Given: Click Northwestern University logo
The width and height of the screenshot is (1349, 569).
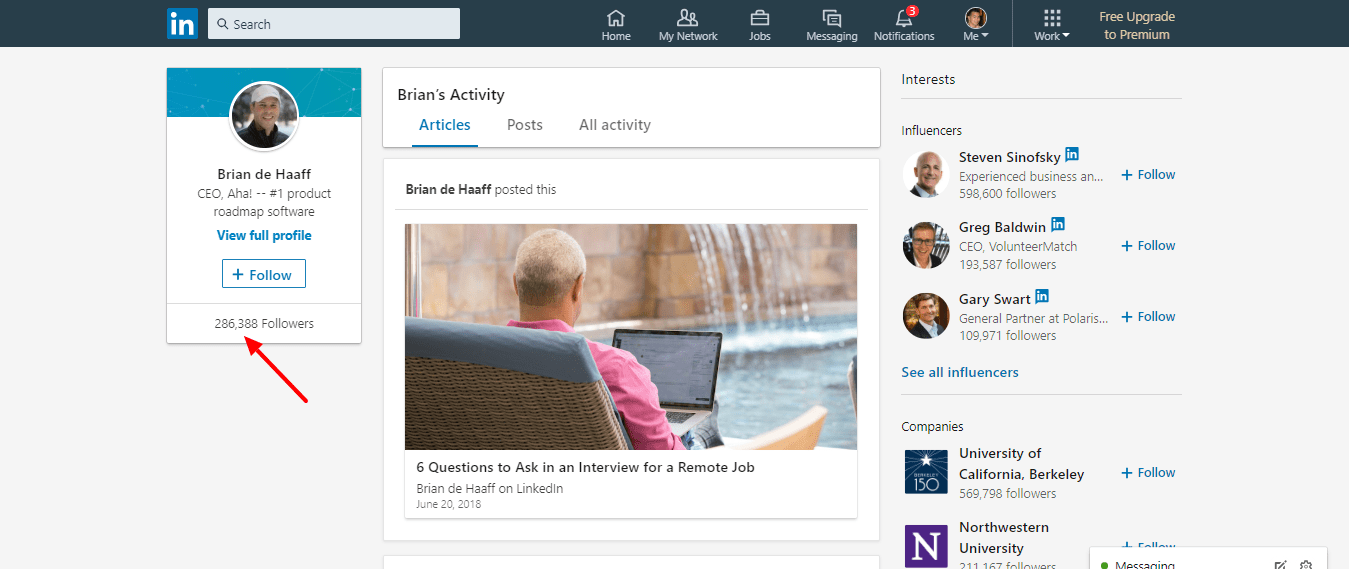Looking at the screenshot, I should [x=925, y=546].
